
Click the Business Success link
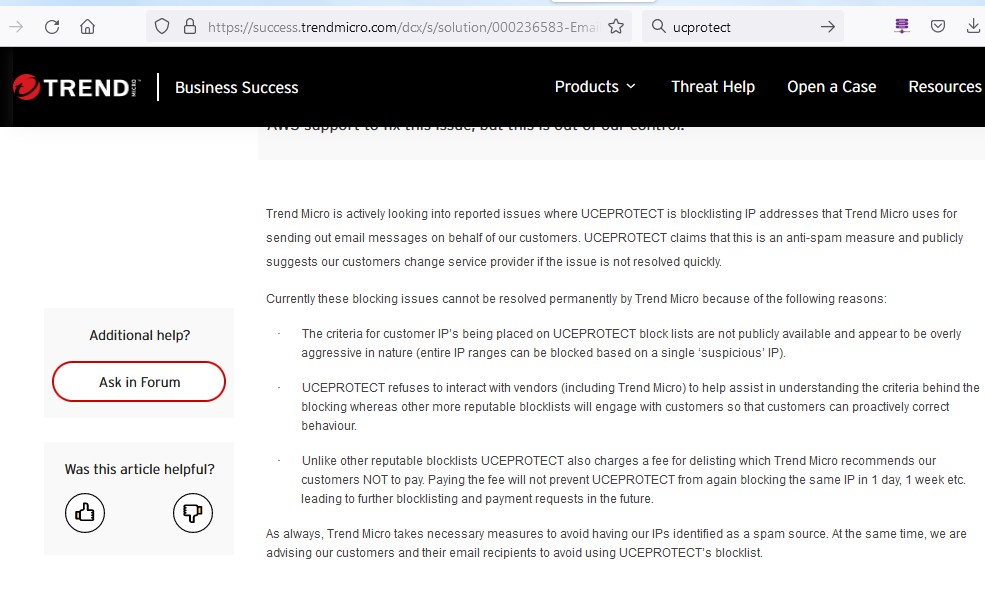[x=237, y=87]
